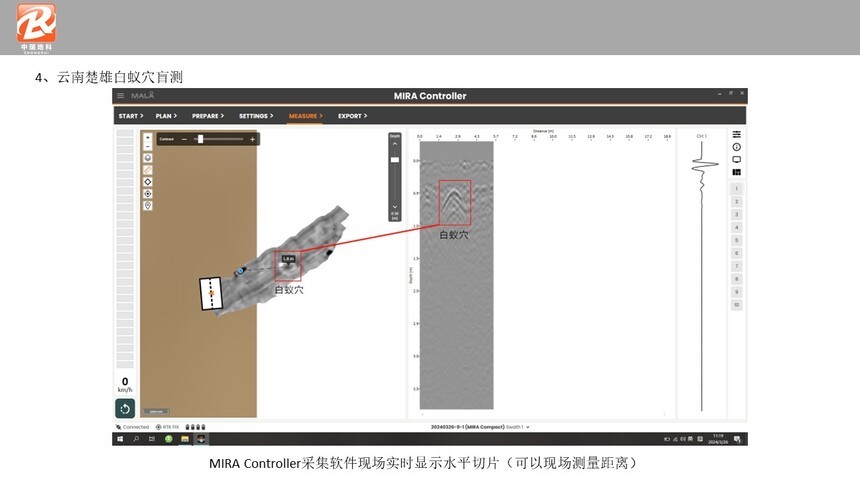
Task: Center map on current position target icon
Action: pos(148,194)
